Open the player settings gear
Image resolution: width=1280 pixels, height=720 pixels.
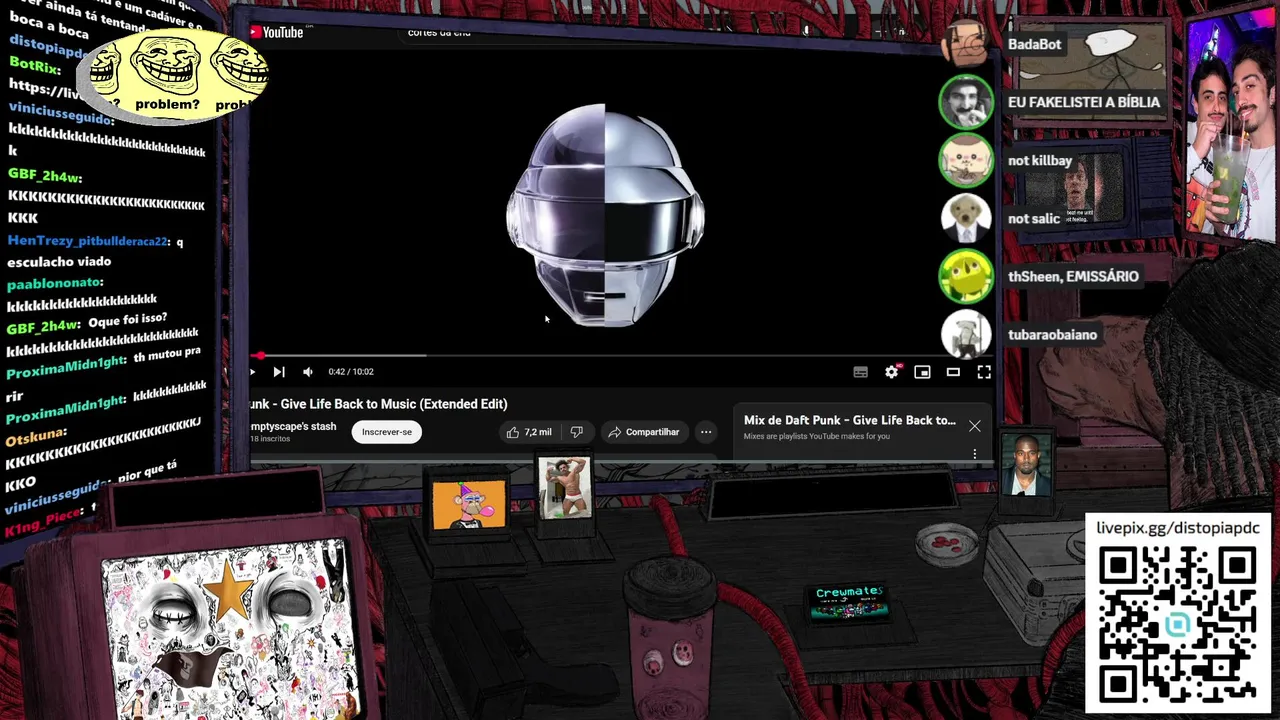tap(892, 372)
